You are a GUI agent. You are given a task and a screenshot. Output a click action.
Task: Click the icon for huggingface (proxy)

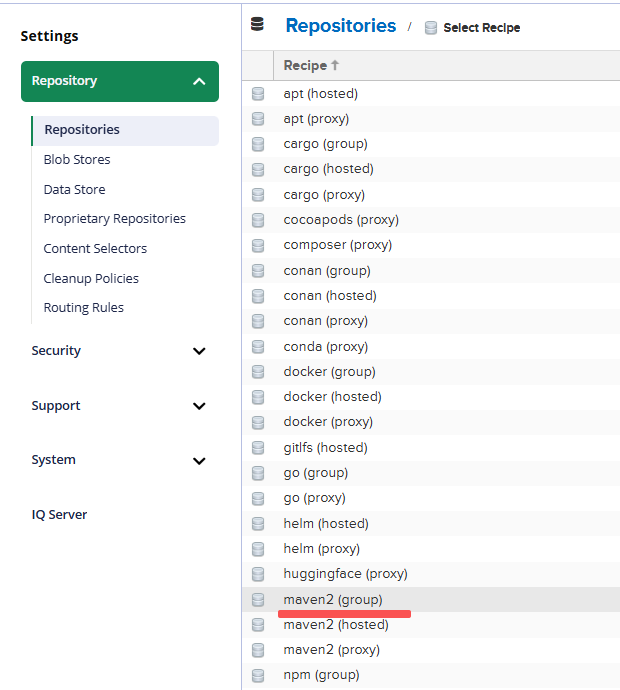[258, 574]
